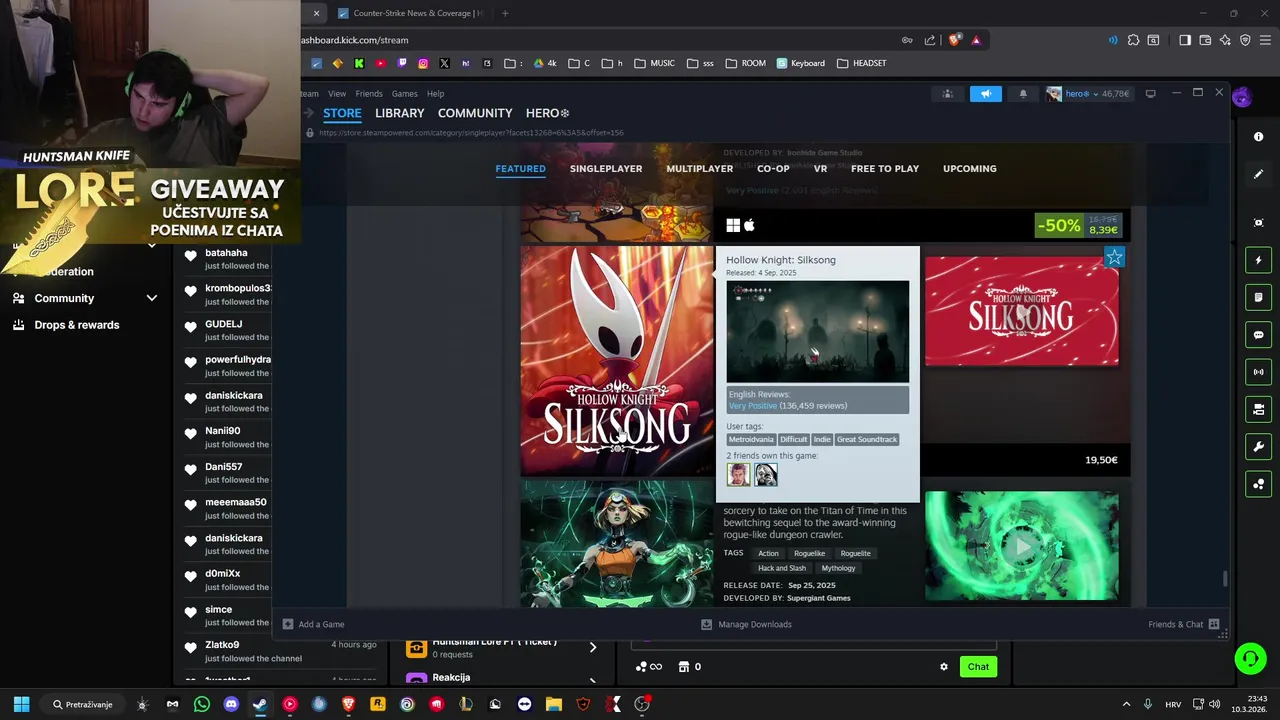Open X (Twitter) bookmark in bookmarks bar

pos(444,63)
